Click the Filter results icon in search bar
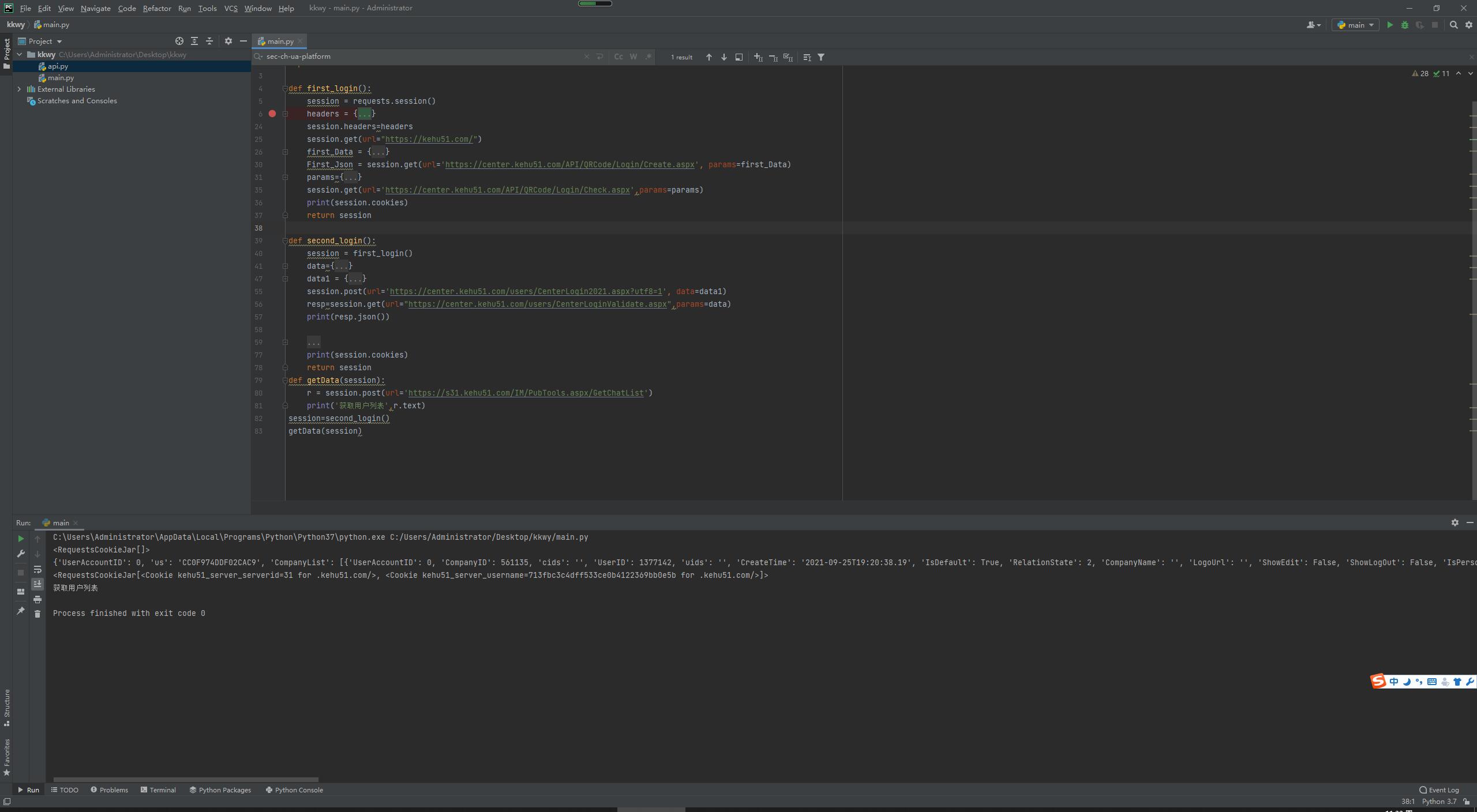 click(x=821, y=56)
